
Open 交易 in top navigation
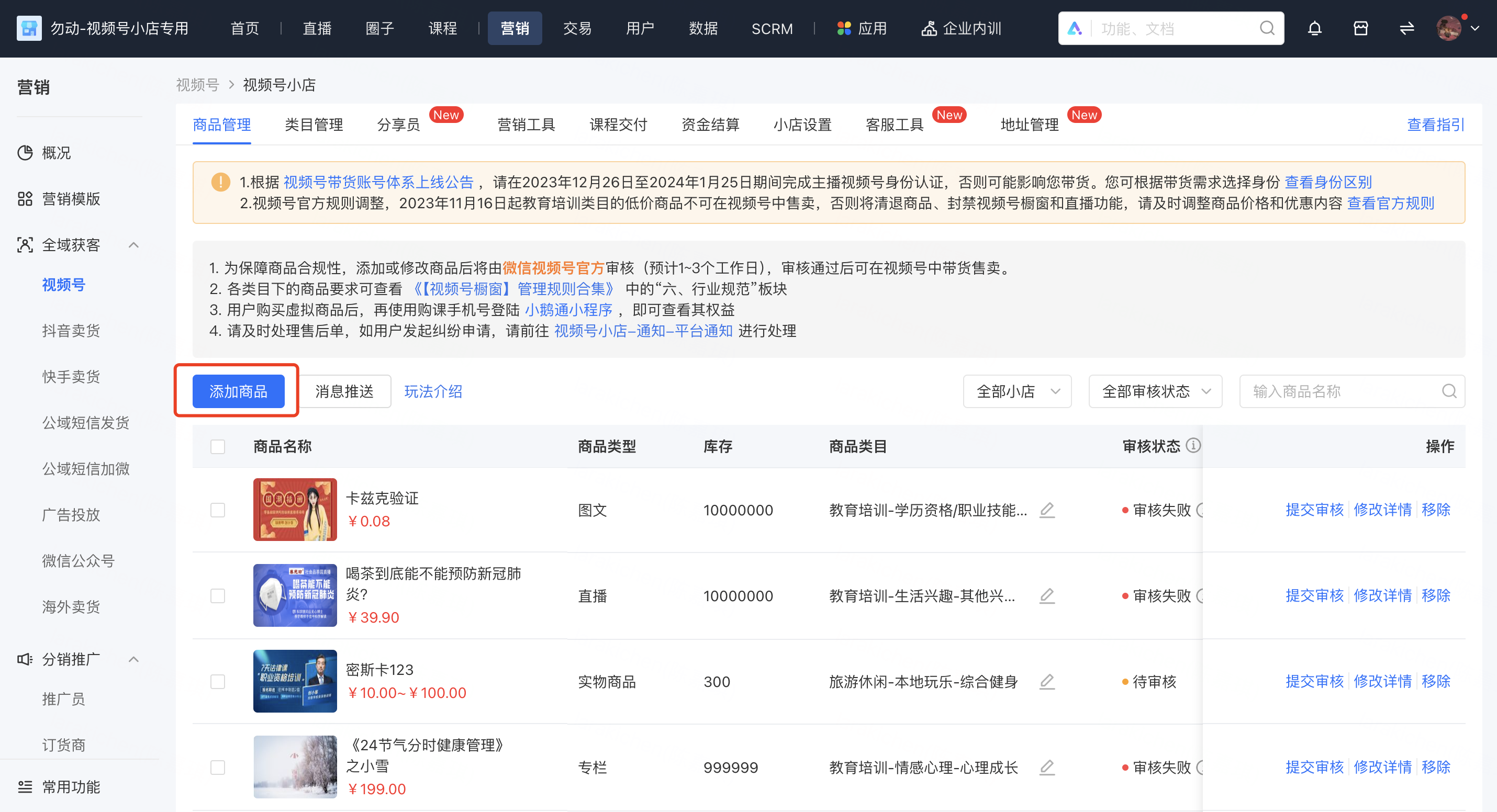(577, 28)
